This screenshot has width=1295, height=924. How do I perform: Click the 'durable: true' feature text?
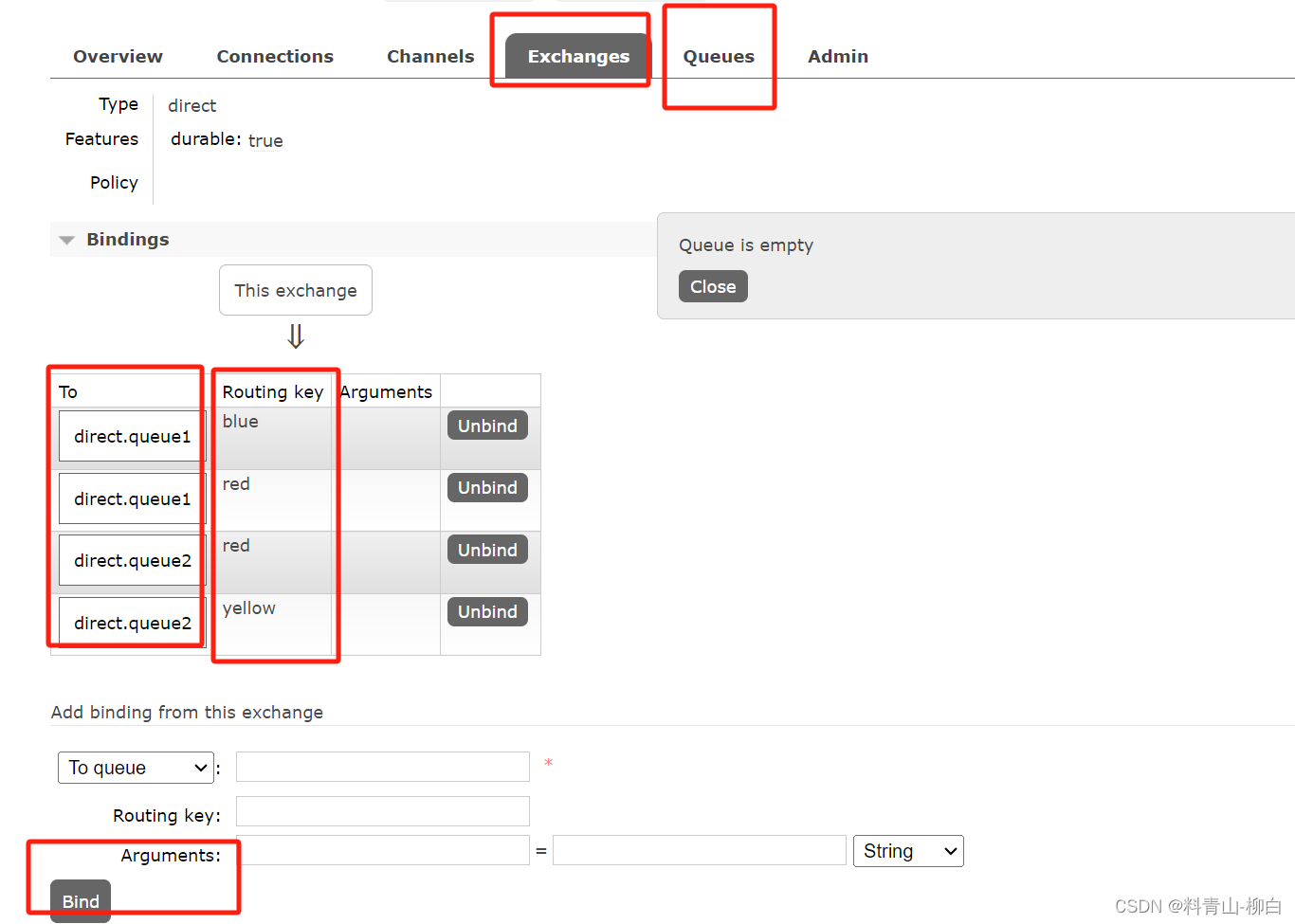pyautogui.click(x=227, y=140)
